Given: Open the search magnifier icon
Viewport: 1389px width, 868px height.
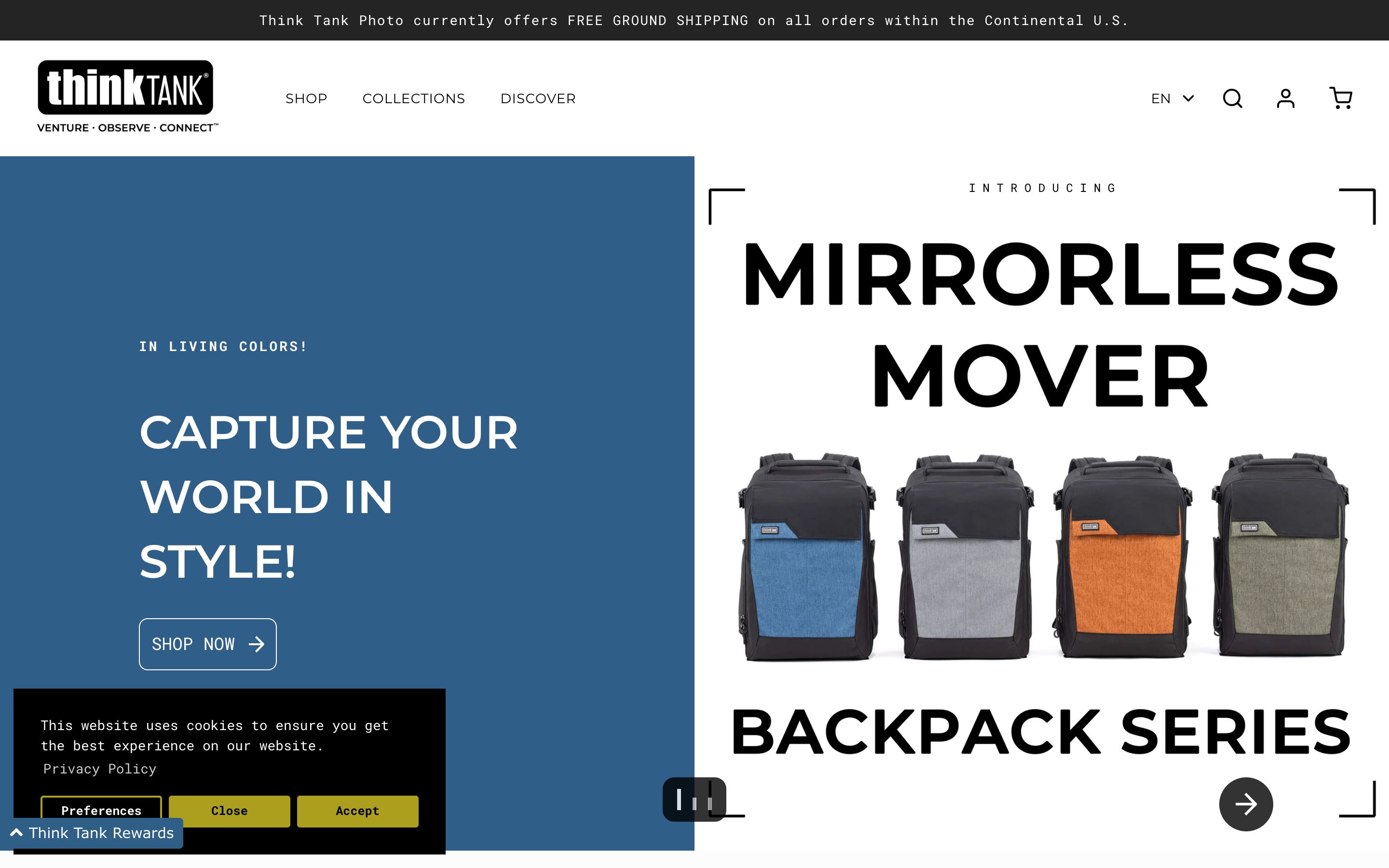Looking at the screenshot, I should coord(1232,98).
